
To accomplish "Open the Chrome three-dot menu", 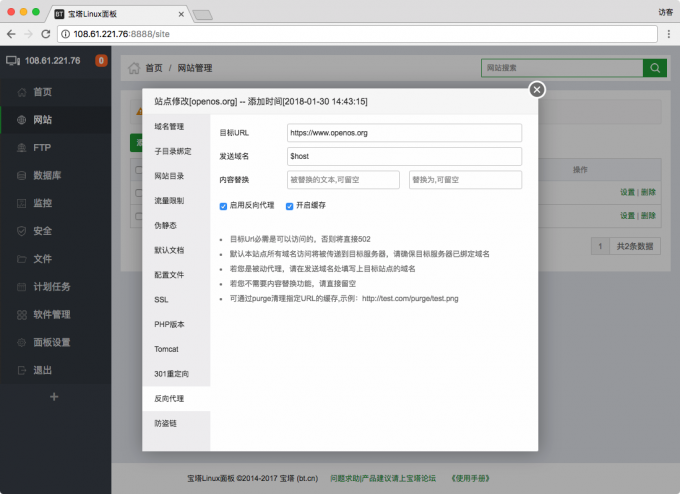I will 667,34.
